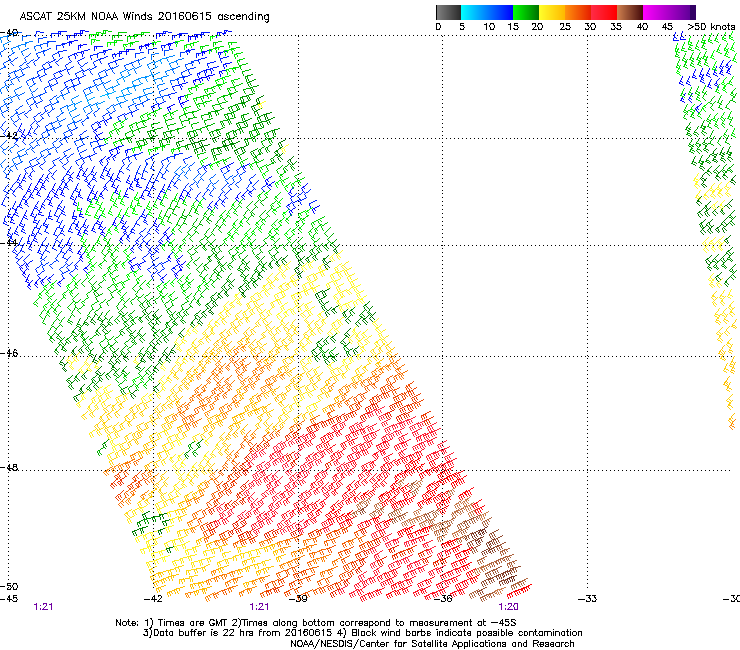Click the -39 longitude axis label

click(x=298, y=599)
